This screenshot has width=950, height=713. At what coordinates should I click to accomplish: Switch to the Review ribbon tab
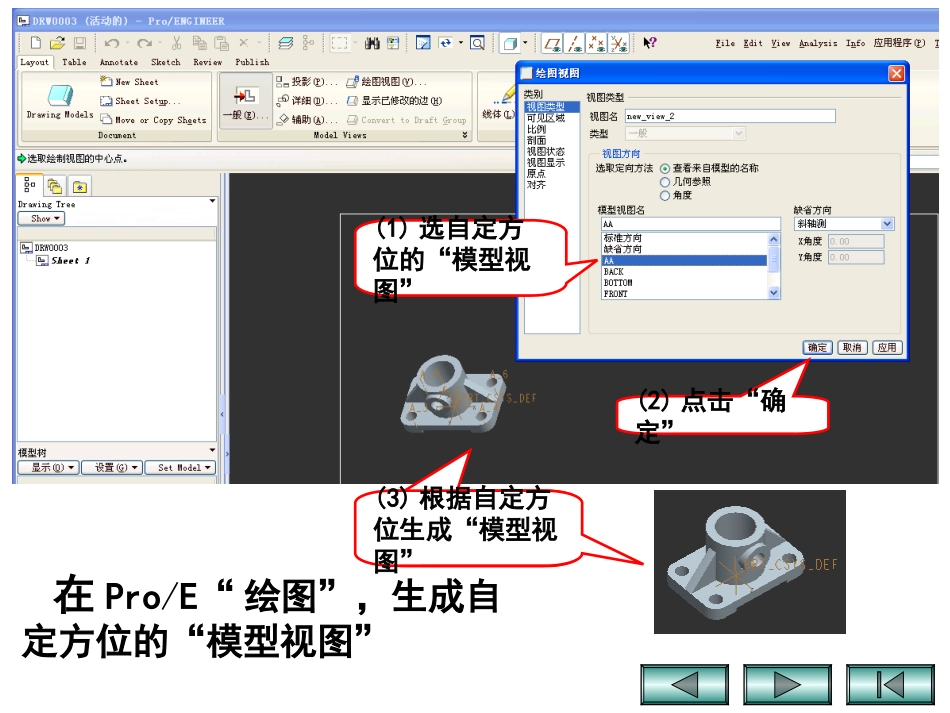coord(207,62)
